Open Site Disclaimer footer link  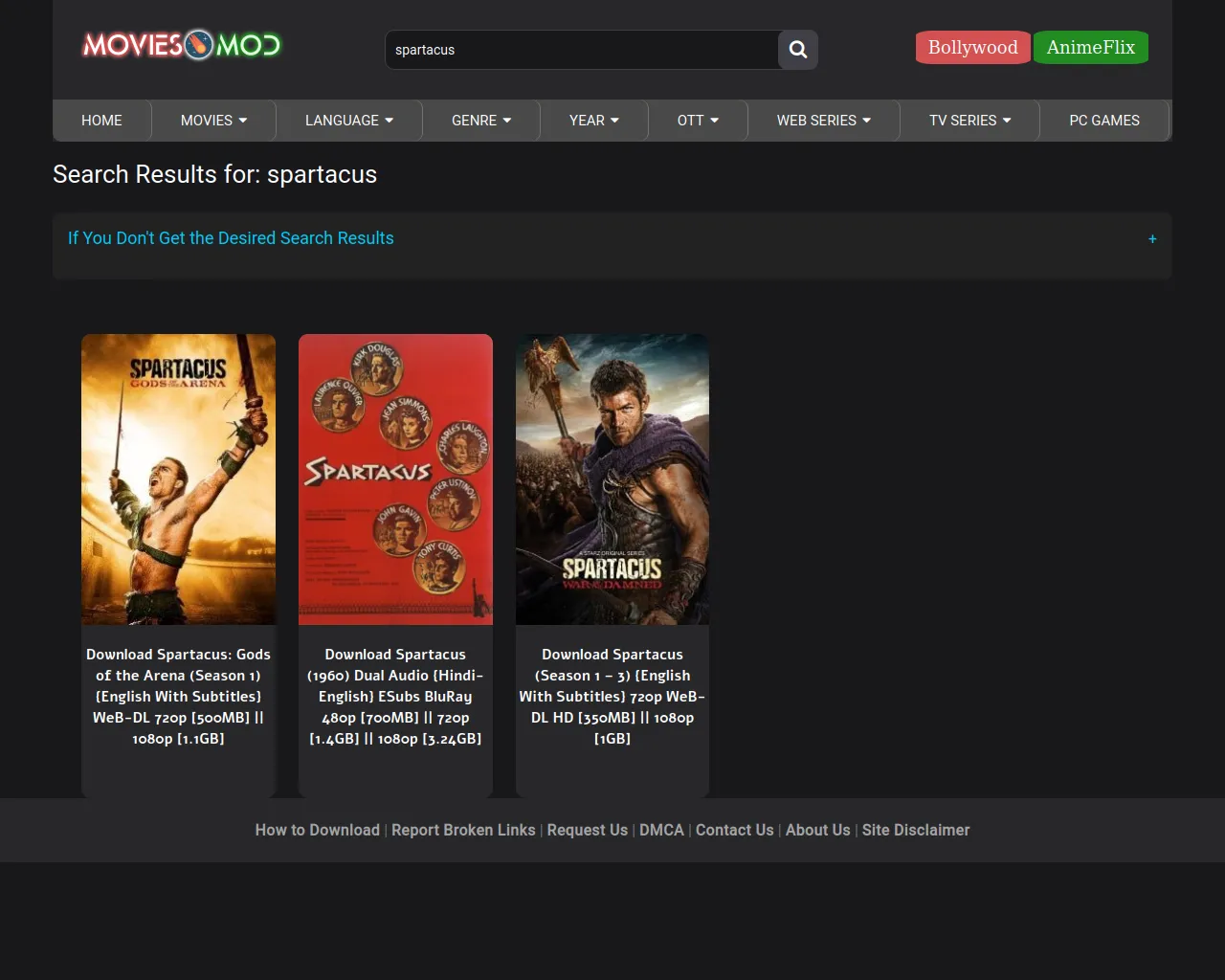[916, 831]
